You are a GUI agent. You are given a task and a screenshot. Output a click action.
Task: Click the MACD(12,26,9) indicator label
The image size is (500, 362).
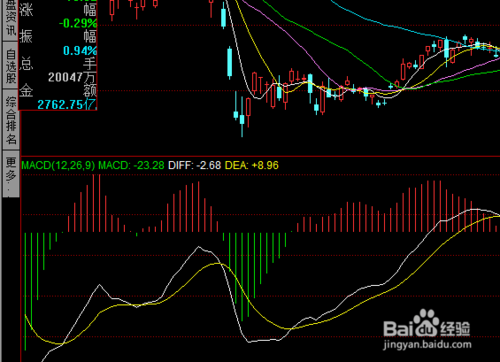pyautogui.click(x=58, y=165)
